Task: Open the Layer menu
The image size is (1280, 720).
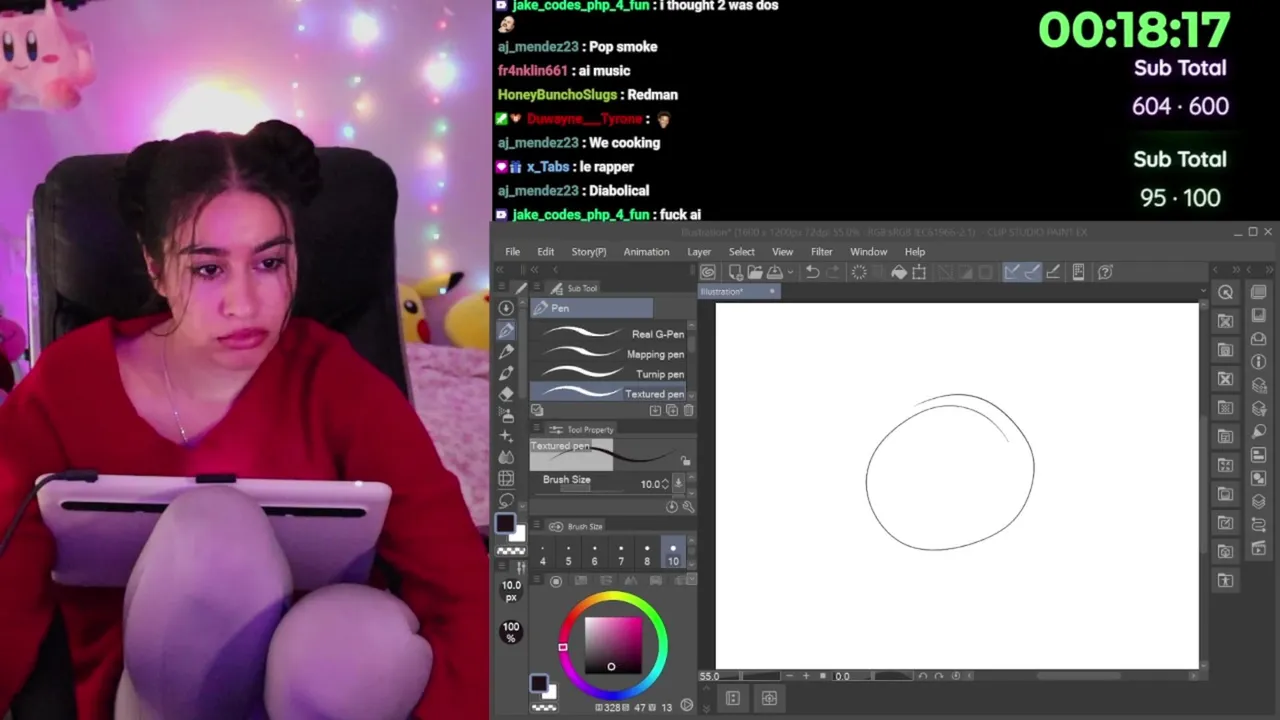Action: coord(699,252)
